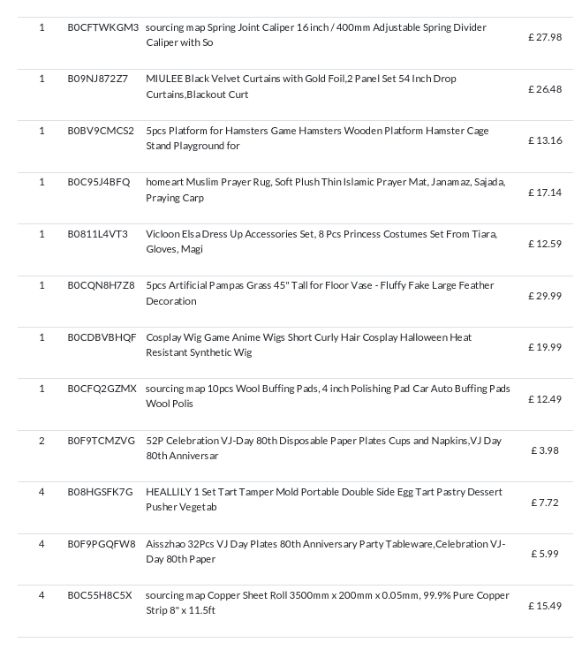The height and width of the screenshot is (650, 582).
Task: Select the £ 26.48 price
Action: coord(545,89)
